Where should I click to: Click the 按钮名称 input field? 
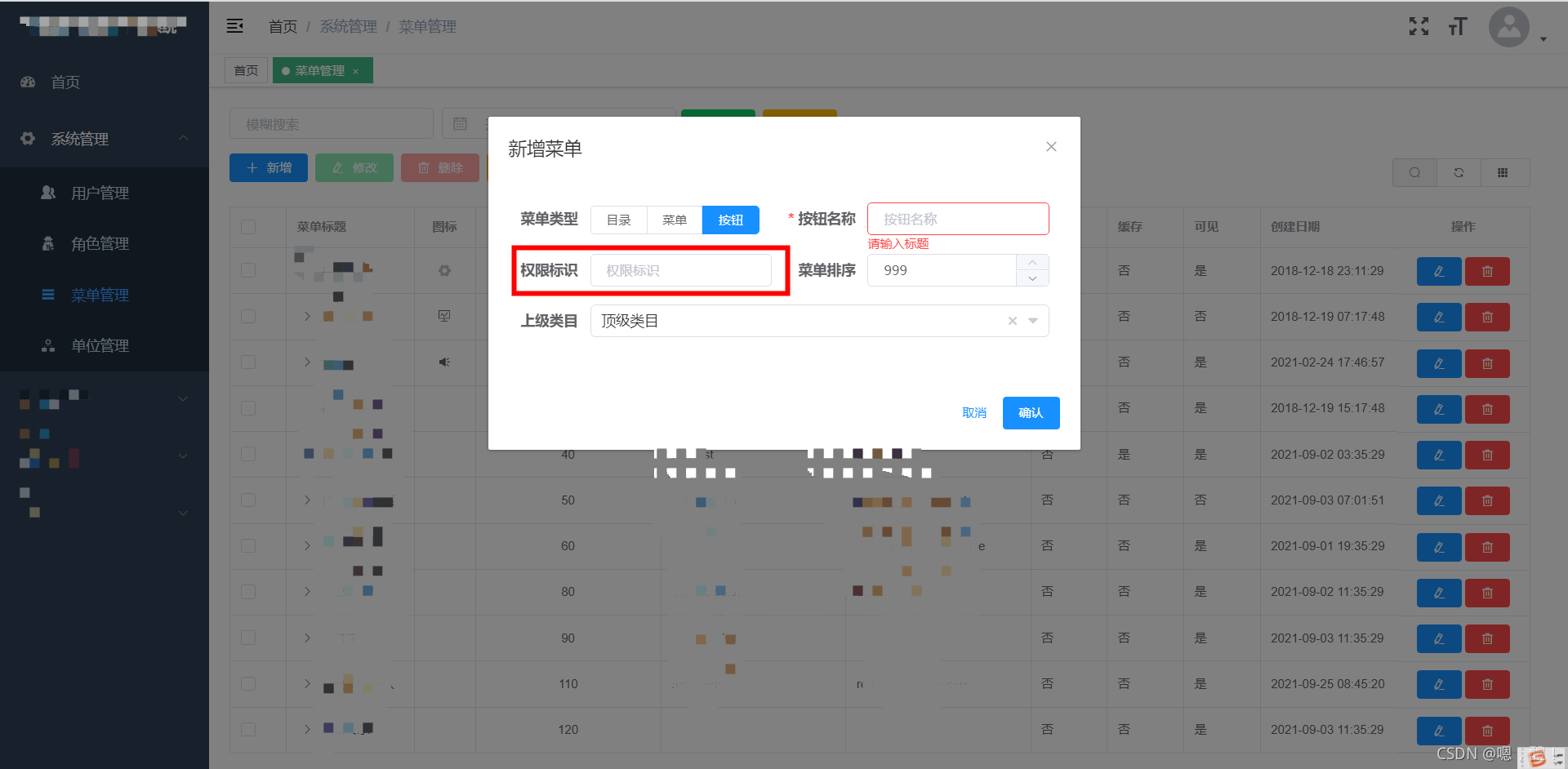[957, 218]
